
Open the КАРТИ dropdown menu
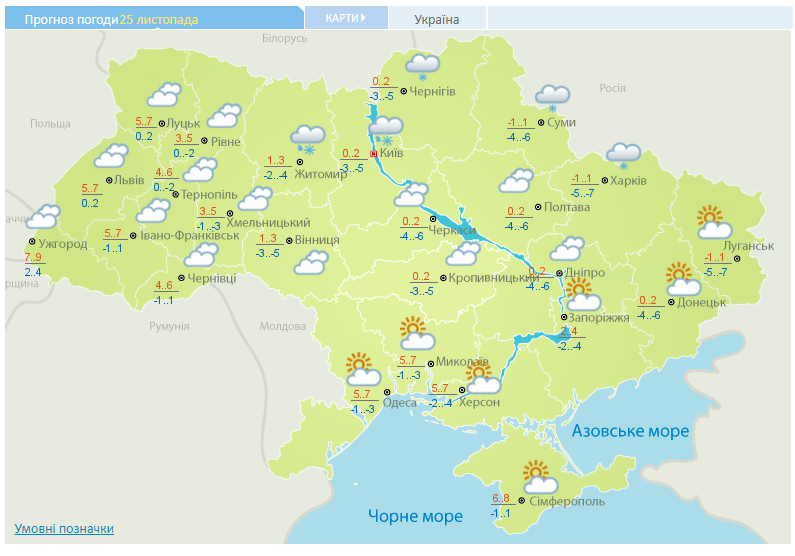(345, 18)
